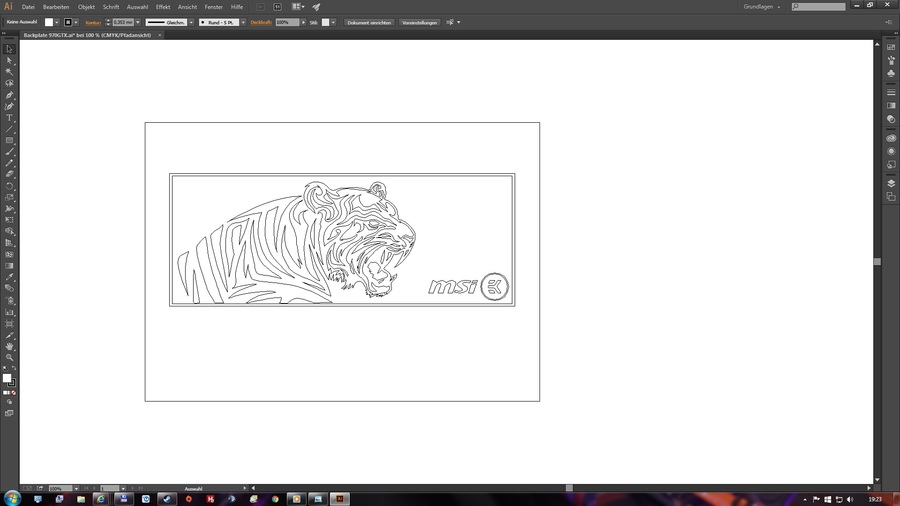Select the Magic Wand tool
This screenshot has height=506, width=900.
pyautogui.click(x=9, y=72)
